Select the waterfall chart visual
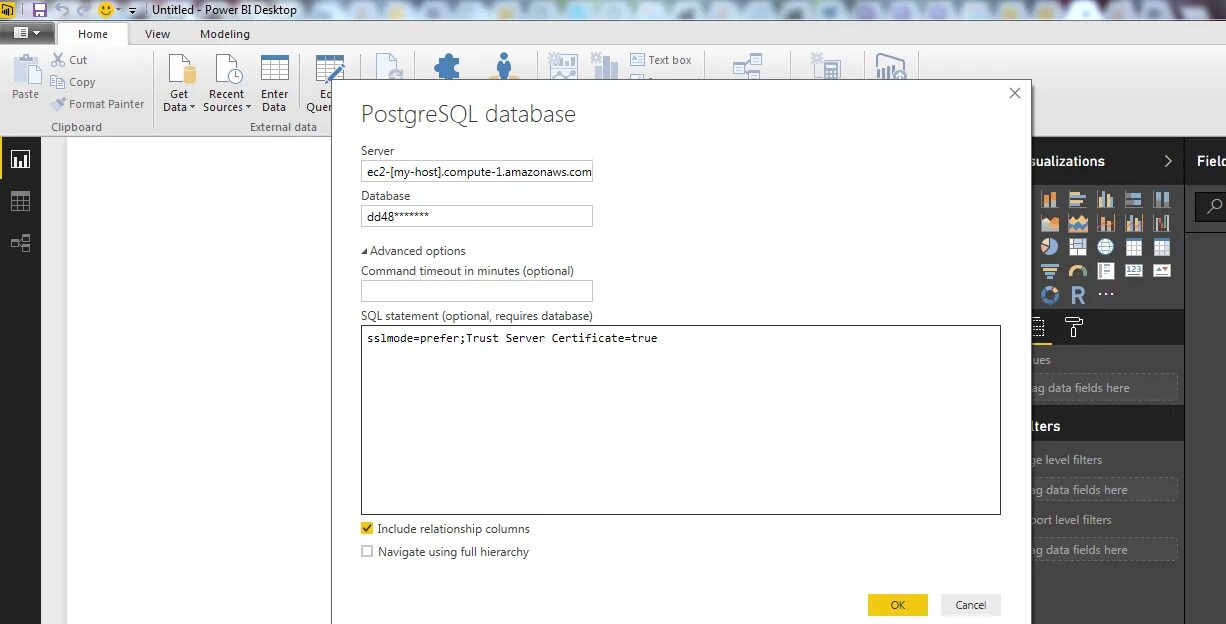Viewport: 1226px width, 624px height. (1162, 223)
